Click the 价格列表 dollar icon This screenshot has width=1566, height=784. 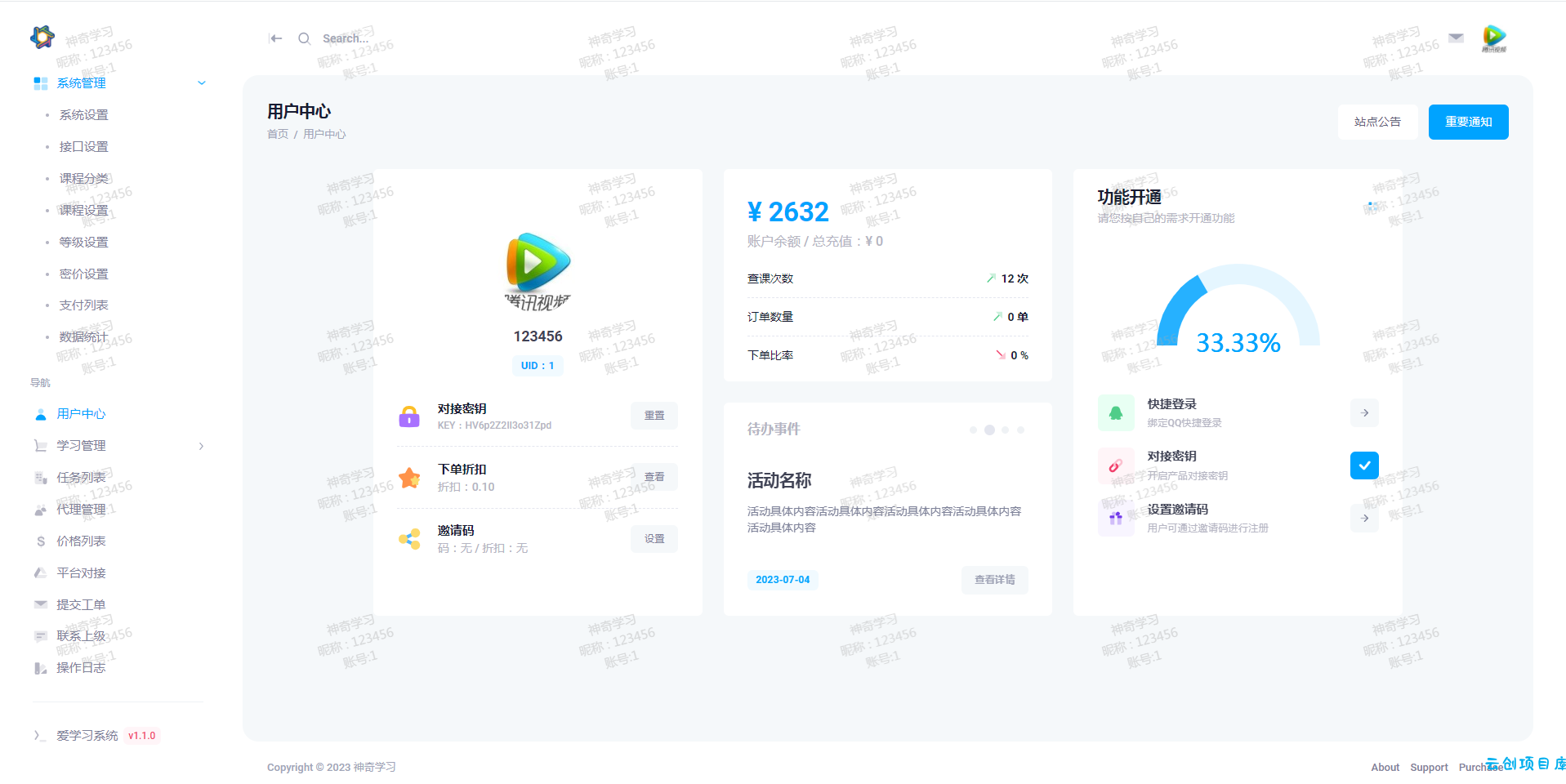(41, 541)
